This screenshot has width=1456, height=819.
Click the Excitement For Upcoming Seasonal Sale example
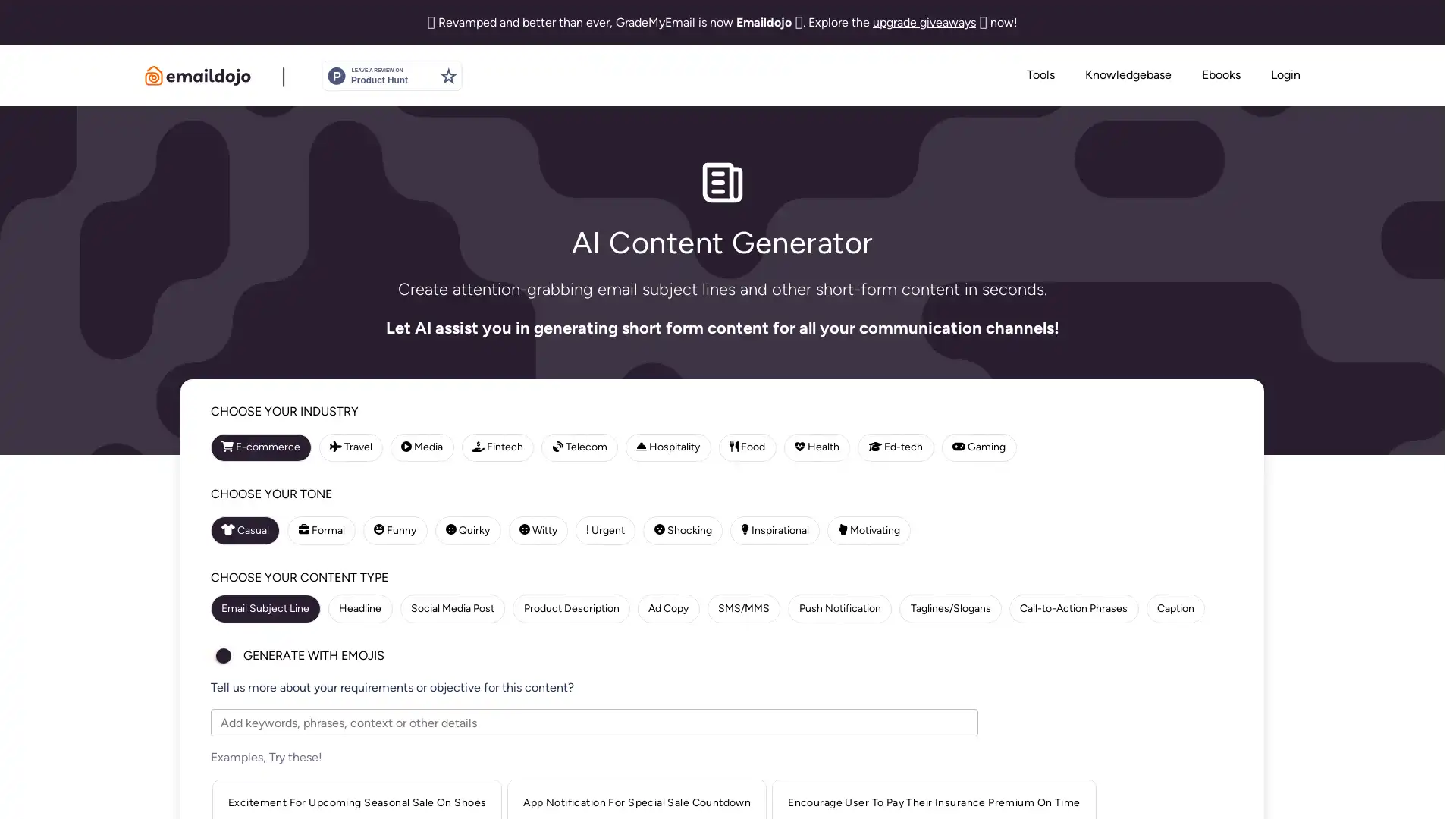click(x=356, y=802)
